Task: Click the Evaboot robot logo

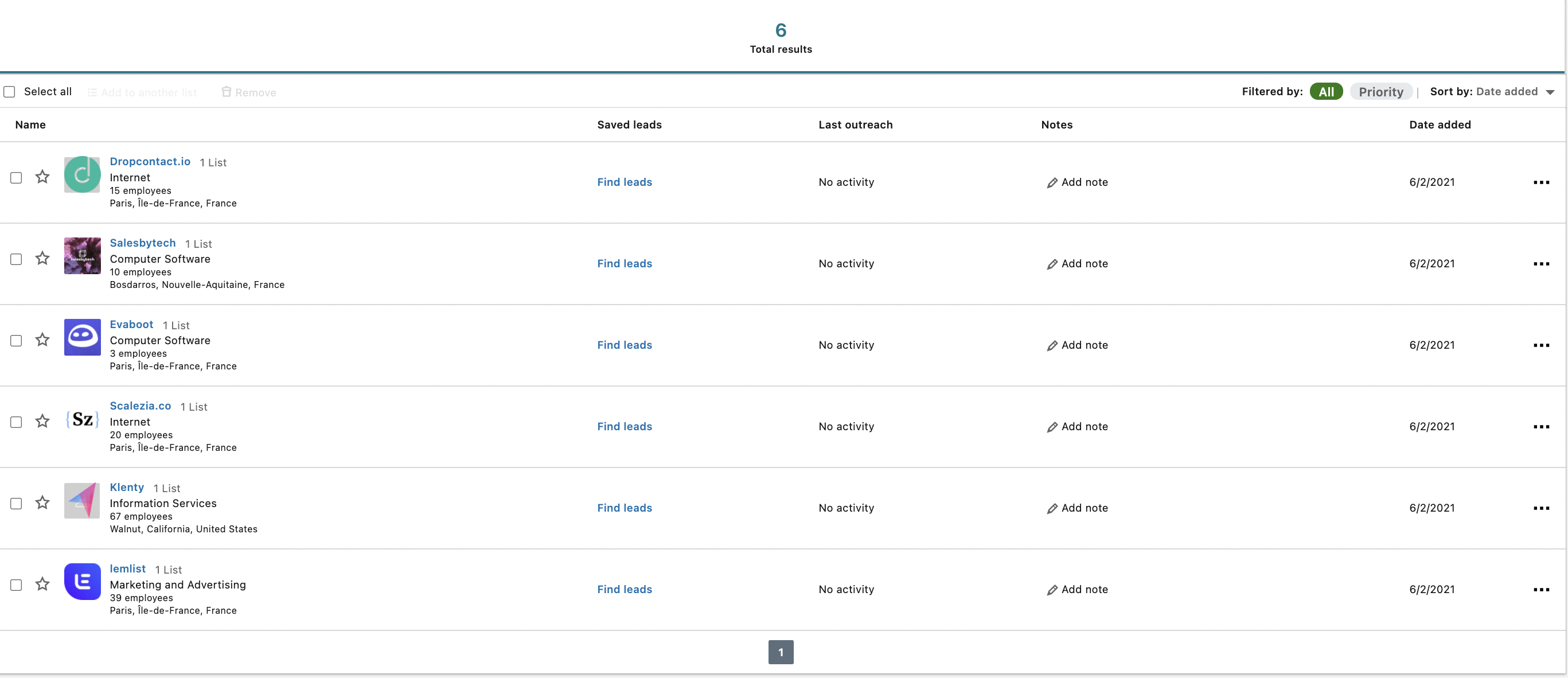Action: tap(82, 338)
